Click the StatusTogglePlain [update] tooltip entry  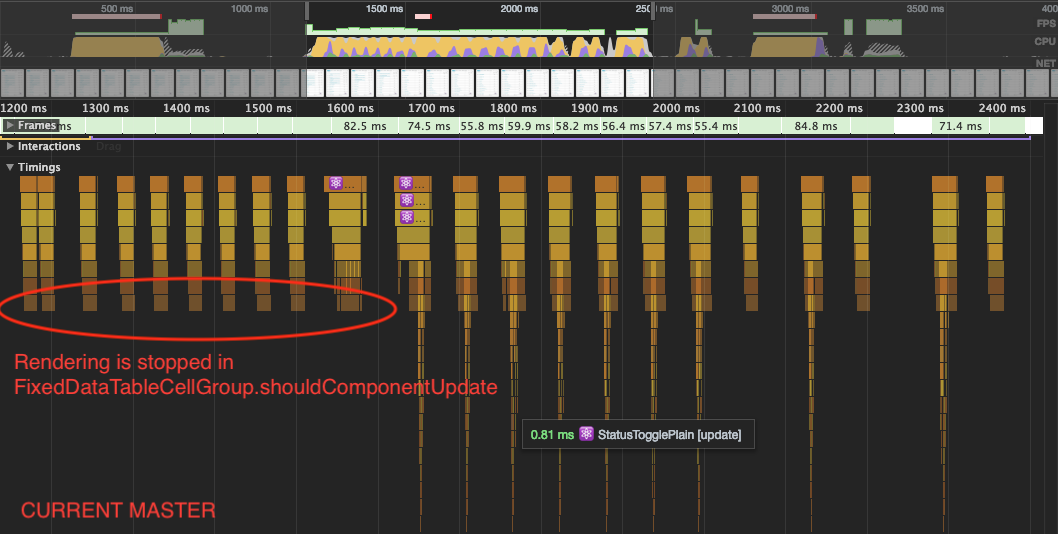(x=638, y=434)
